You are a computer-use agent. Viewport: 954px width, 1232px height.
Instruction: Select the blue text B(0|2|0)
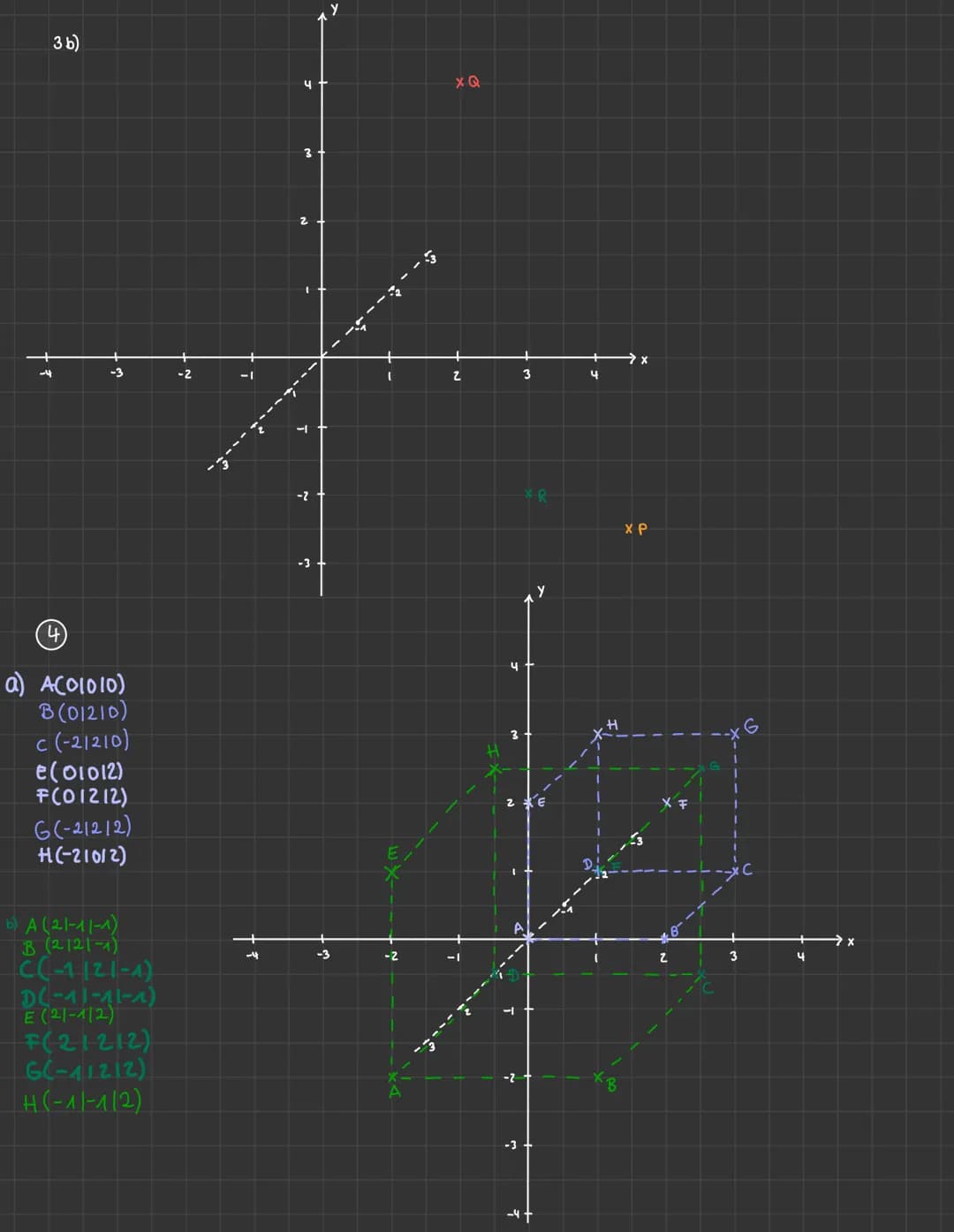[83, 712]
